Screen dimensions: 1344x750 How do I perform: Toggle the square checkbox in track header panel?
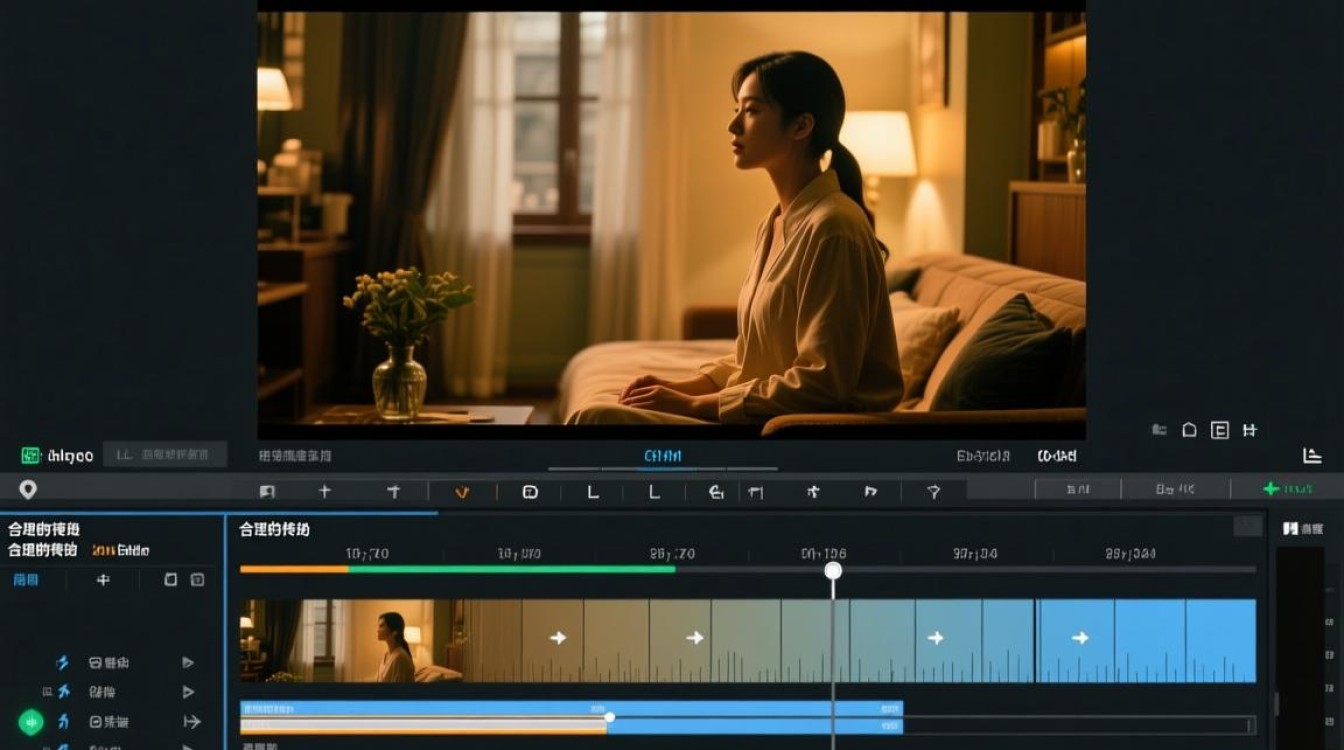coord(171,579)
